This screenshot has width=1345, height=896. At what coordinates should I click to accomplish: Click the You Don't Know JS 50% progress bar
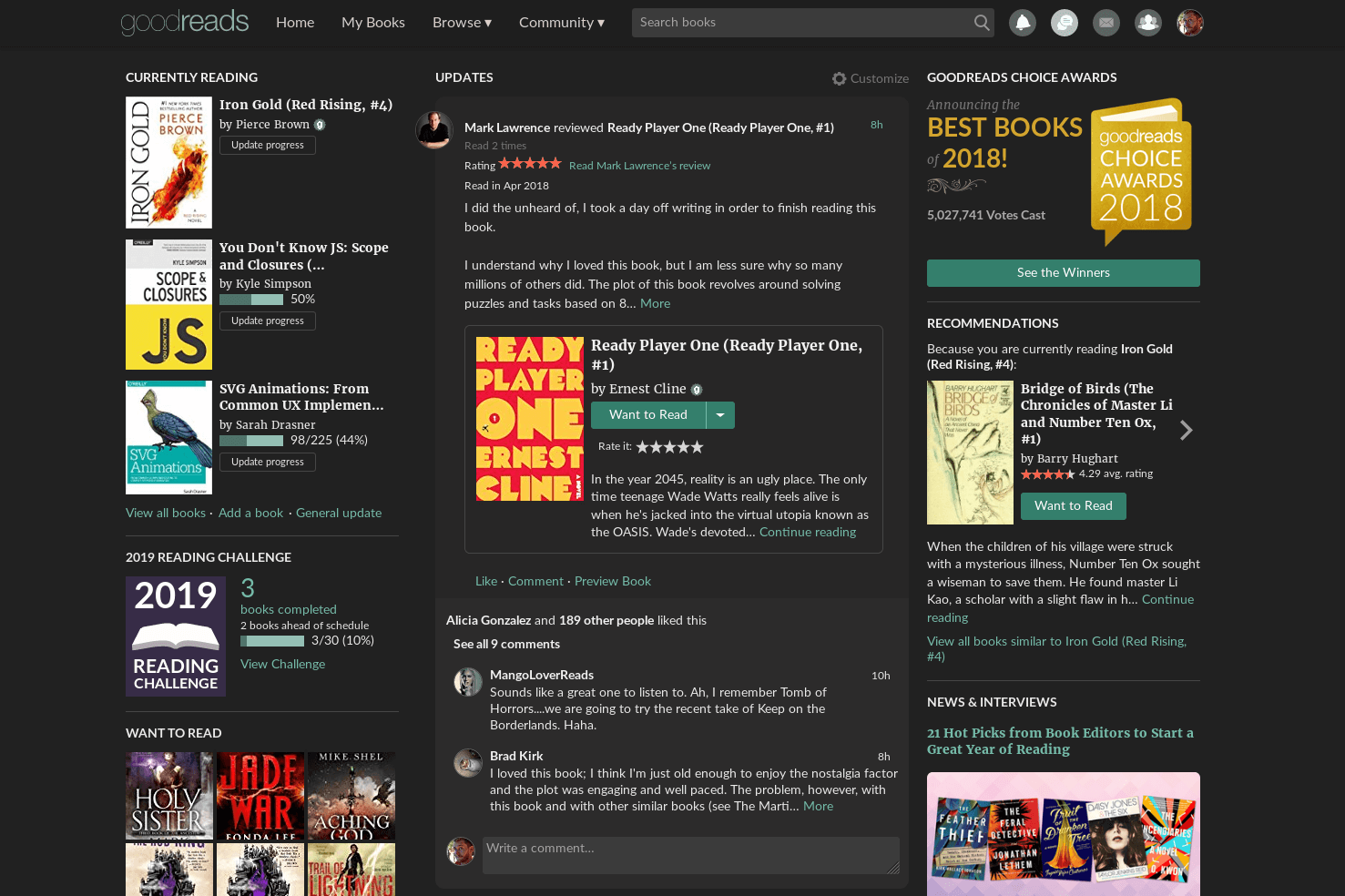click(251, 300)
